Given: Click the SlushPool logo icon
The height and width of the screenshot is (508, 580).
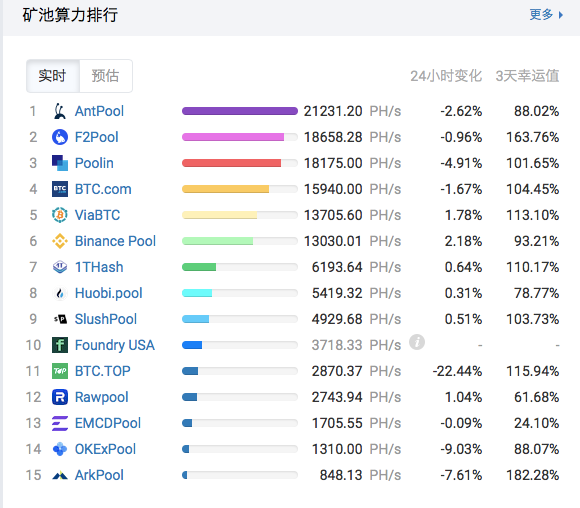Looking at the screenshot, I should point(60,319).
